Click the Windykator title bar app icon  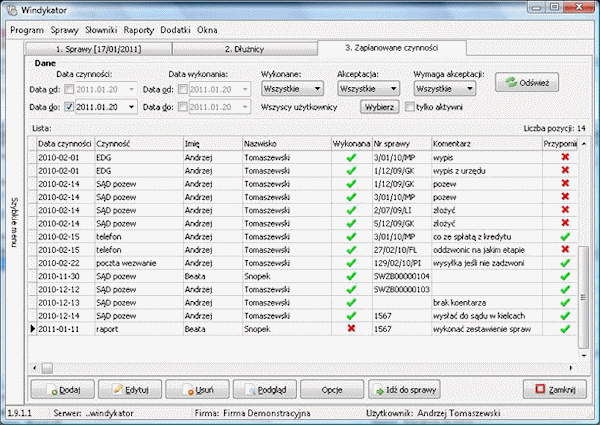pos(11,10)
